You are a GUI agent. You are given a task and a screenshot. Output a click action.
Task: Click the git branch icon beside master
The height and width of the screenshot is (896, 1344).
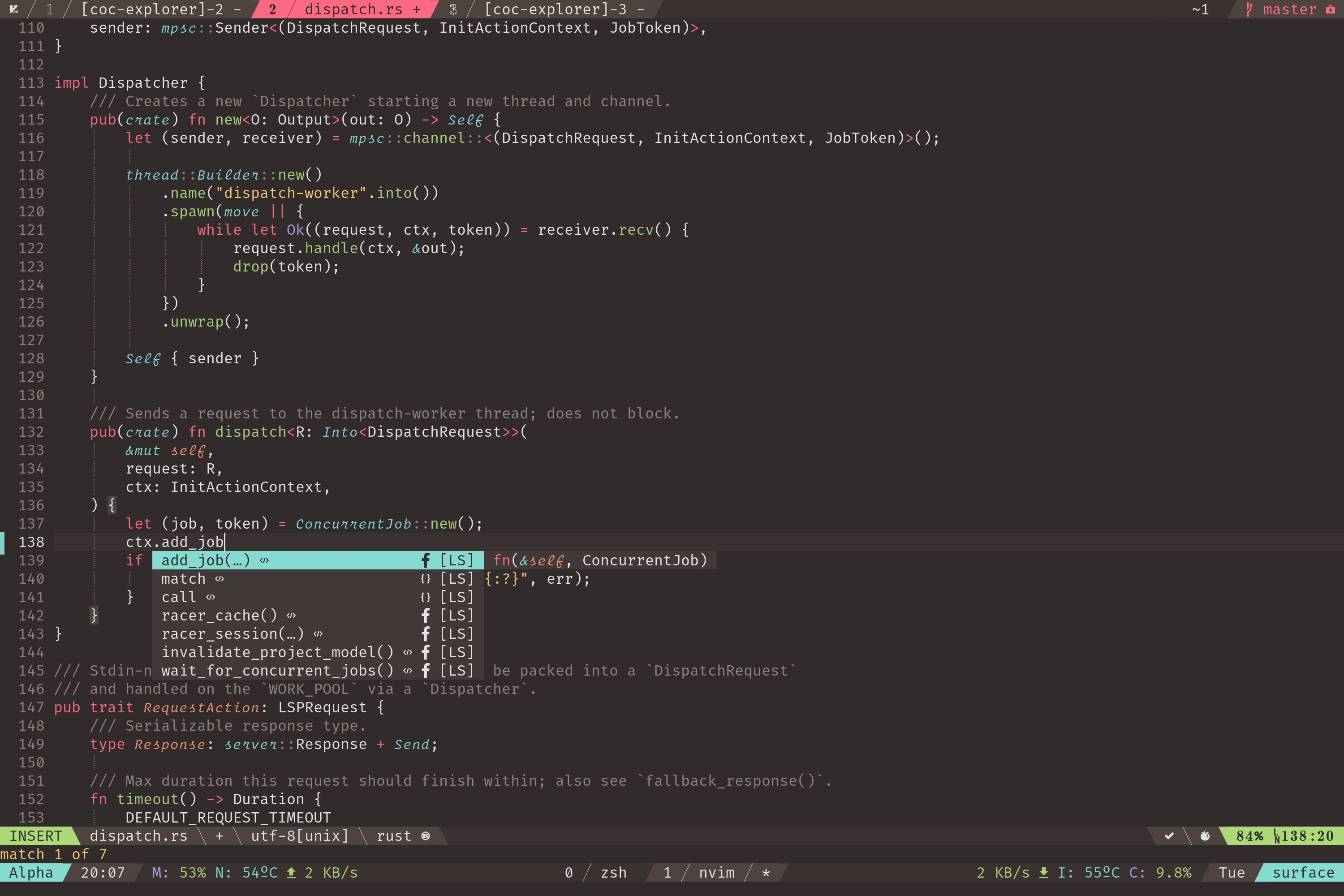(1249, 9)
